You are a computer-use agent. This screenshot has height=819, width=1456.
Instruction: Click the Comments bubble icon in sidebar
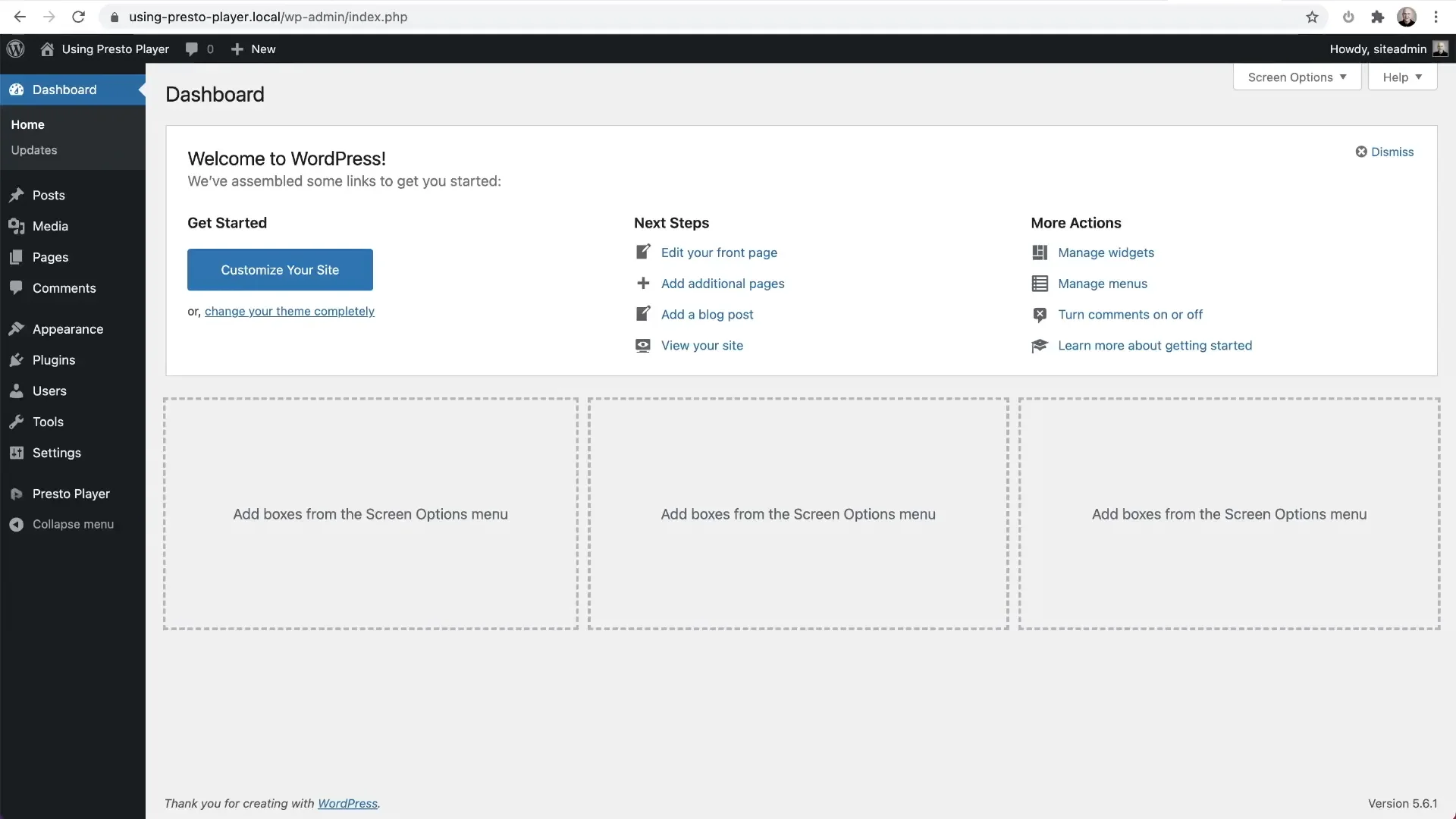tap(16, 288)
